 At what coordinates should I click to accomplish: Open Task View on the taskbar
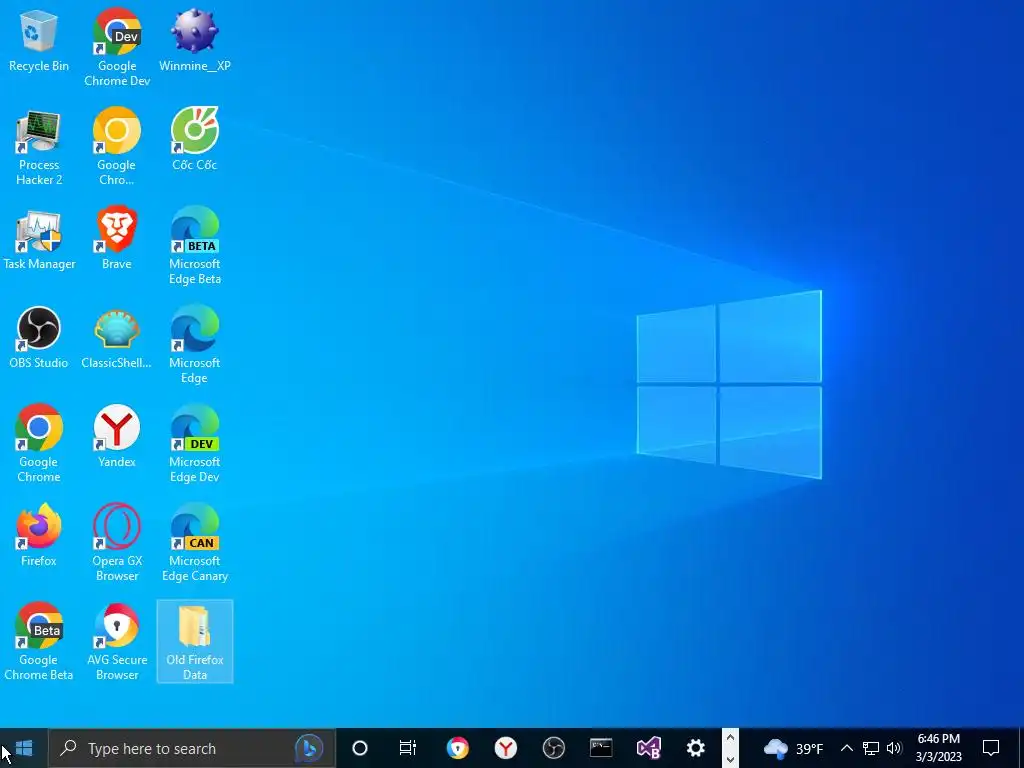pyautogui.click(x=408, y=748)
